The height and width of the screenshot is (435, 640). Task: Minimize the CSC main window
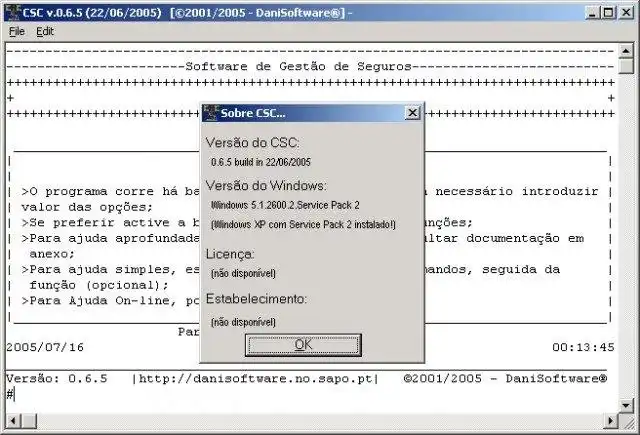coord(592,13)
